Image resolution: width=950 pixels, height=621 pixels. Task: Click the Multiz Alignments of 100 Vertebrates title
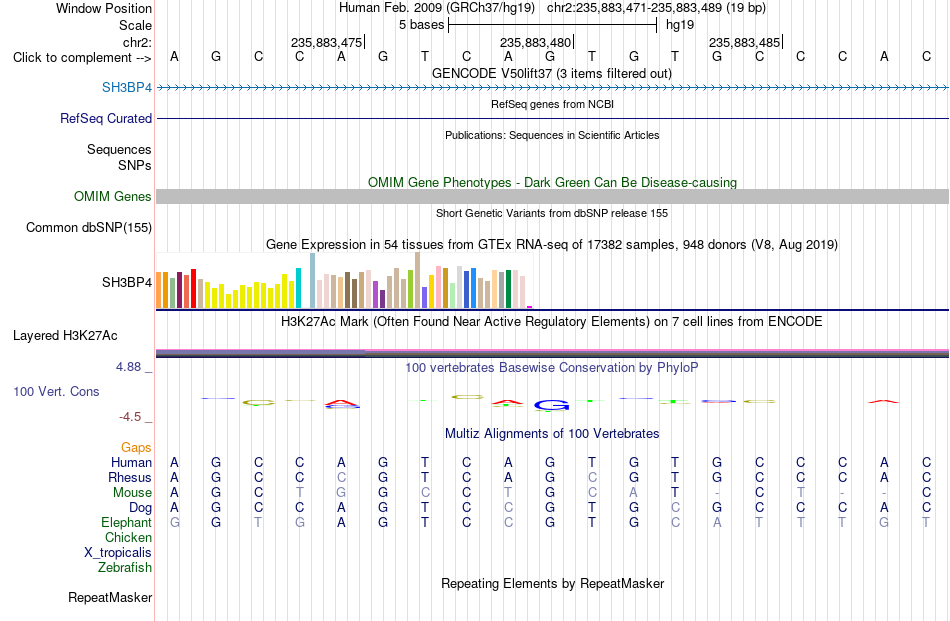pyautogui.click(x=552, y=433)
